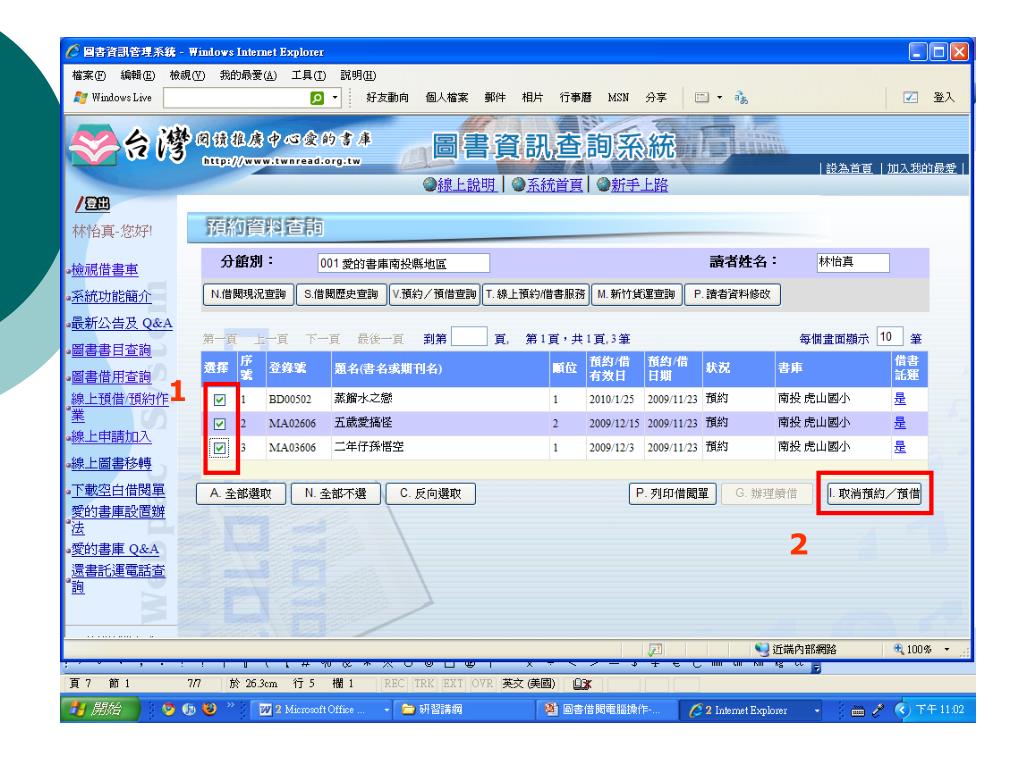Click the mail envelope icon in Live toolbar
This screenshot has width=1024, height=768.
(x=702, y=97)
